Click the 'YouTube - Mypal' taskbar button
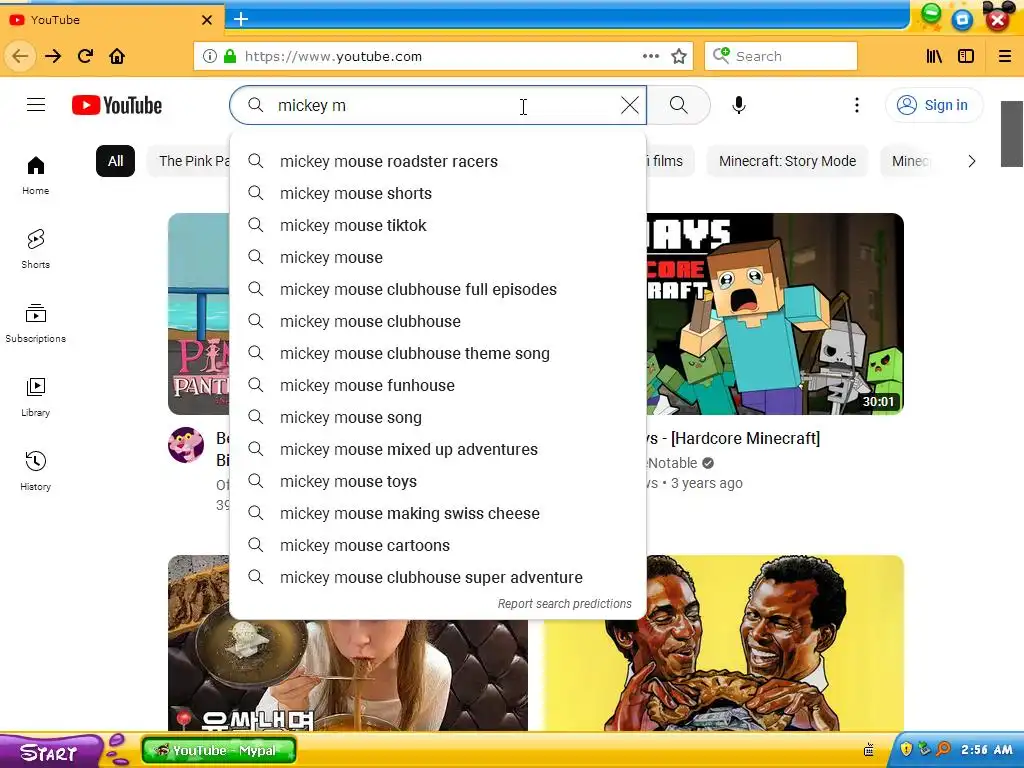Image resolution: width=1024 pixels, height=768 pixels. pos(219,750)
